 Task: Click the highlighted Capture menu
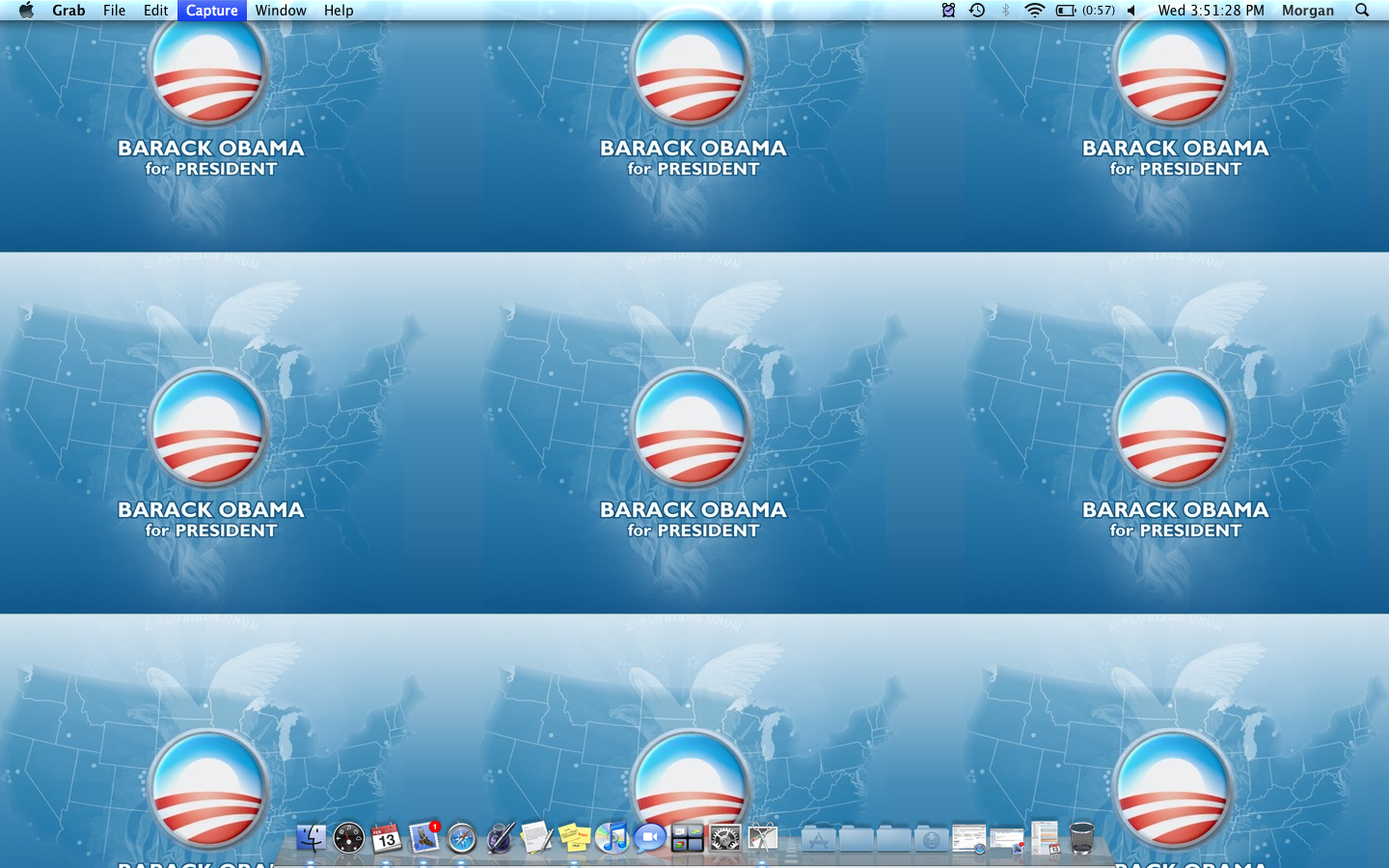212,10
